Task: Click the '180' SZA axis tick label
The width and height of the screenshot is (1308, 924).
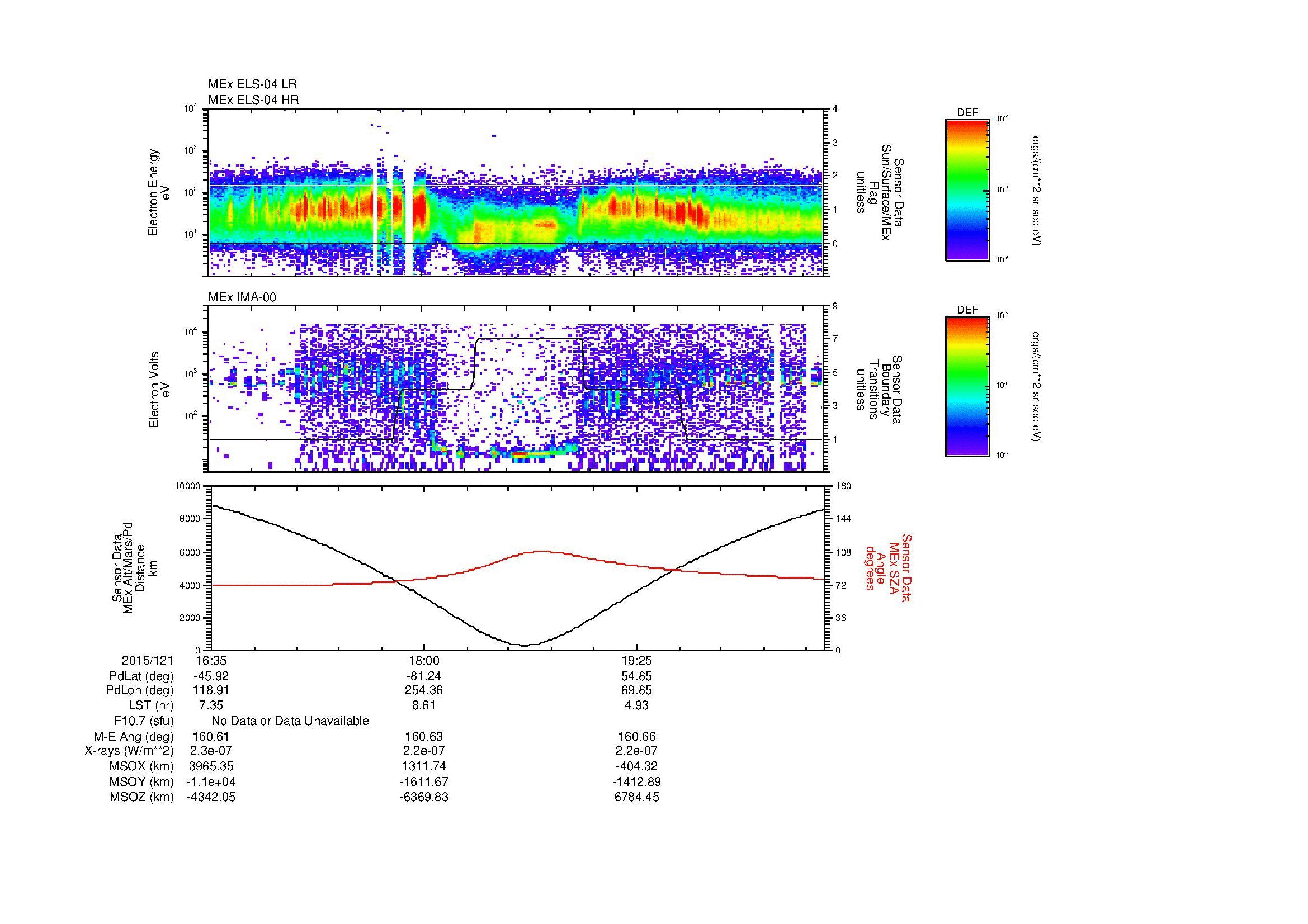Action: (843, 486)
